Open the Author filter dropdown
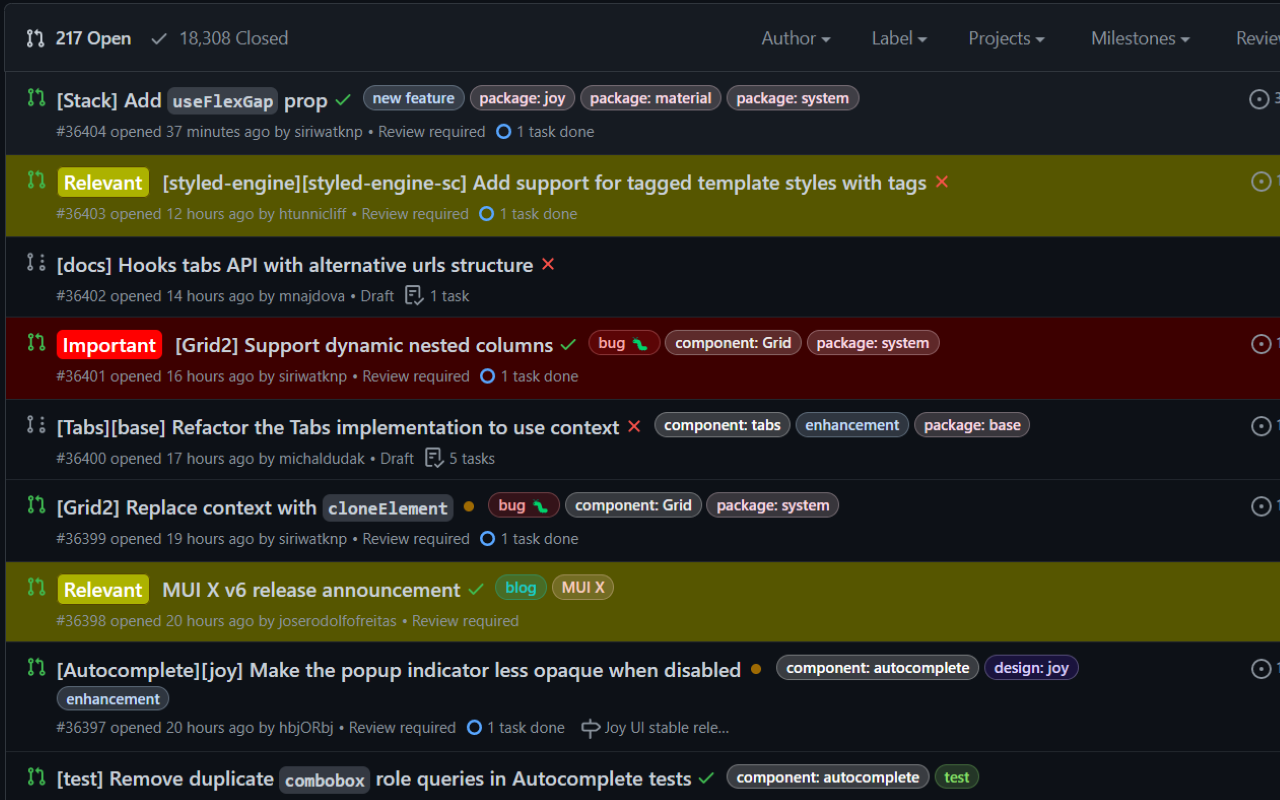 point(796,38)
